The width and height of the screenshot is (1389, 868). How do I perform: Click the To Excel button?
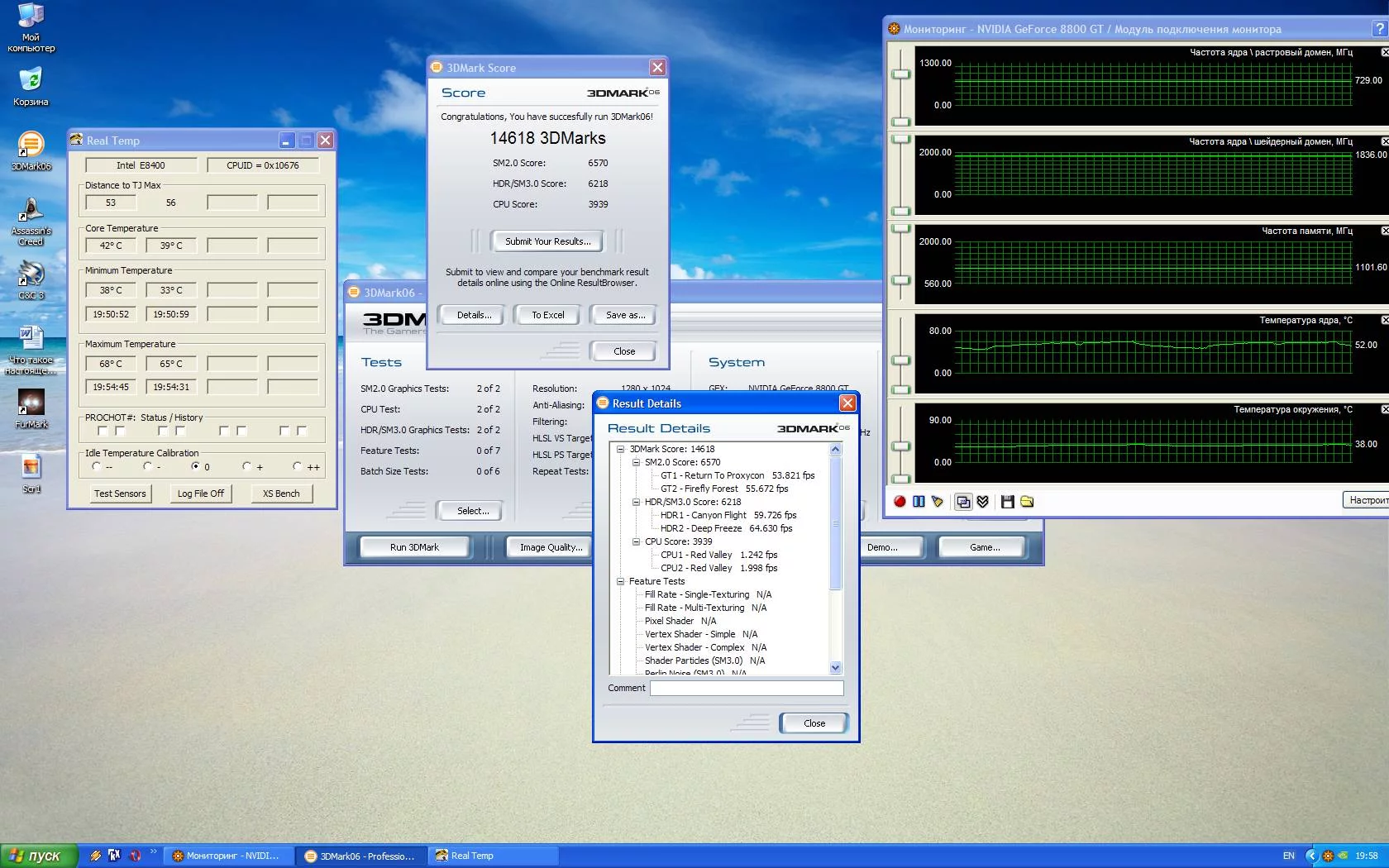pos(547,315)
